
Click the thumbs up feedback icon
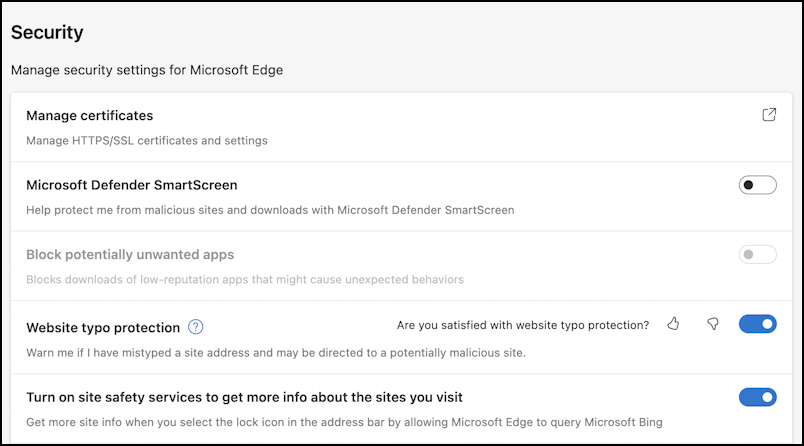(673, 324)
